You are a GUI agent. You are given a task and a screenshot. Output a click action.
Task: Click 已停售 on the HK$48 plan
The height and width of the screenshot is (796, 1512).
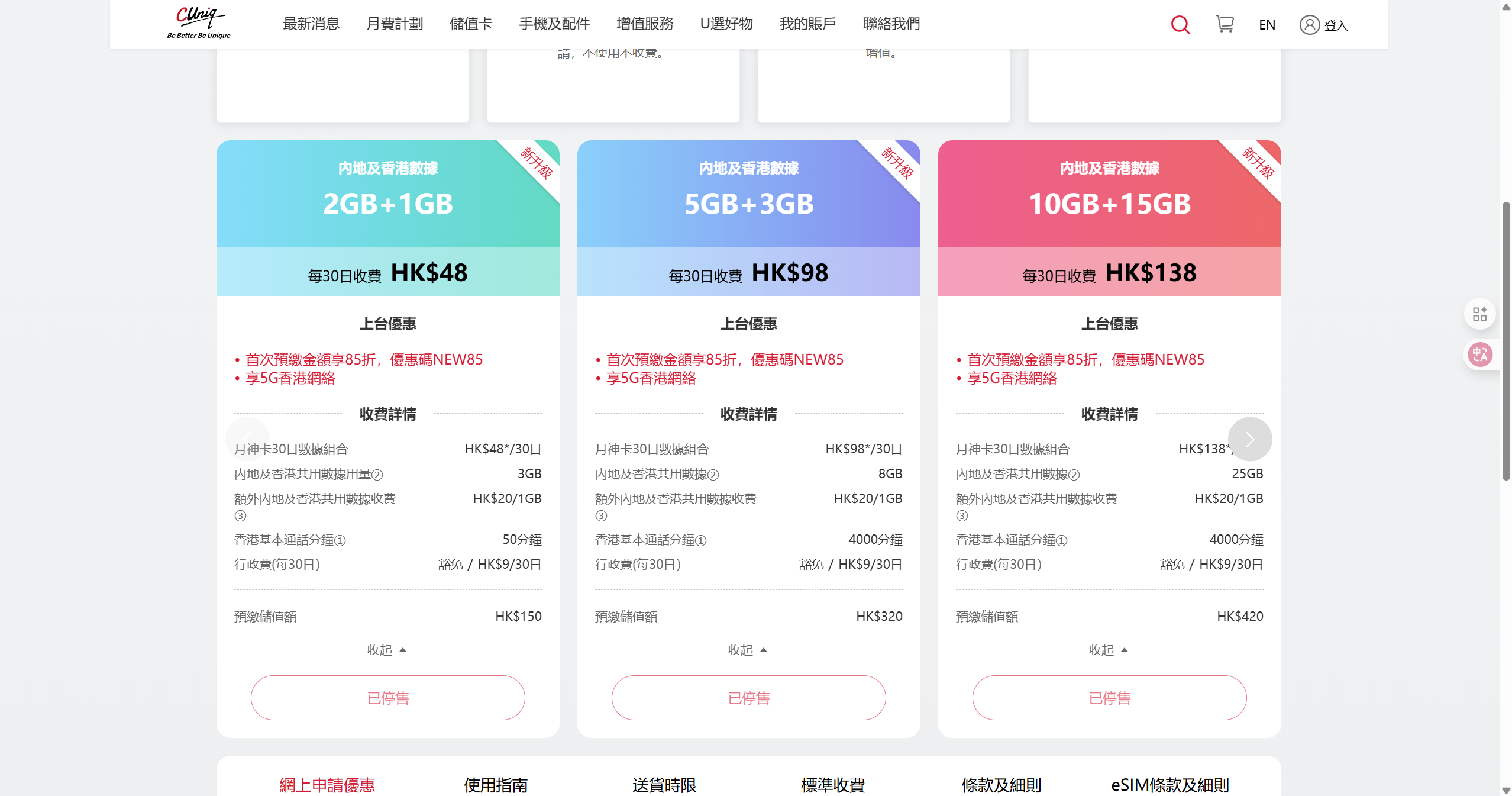tap(387, 698)
